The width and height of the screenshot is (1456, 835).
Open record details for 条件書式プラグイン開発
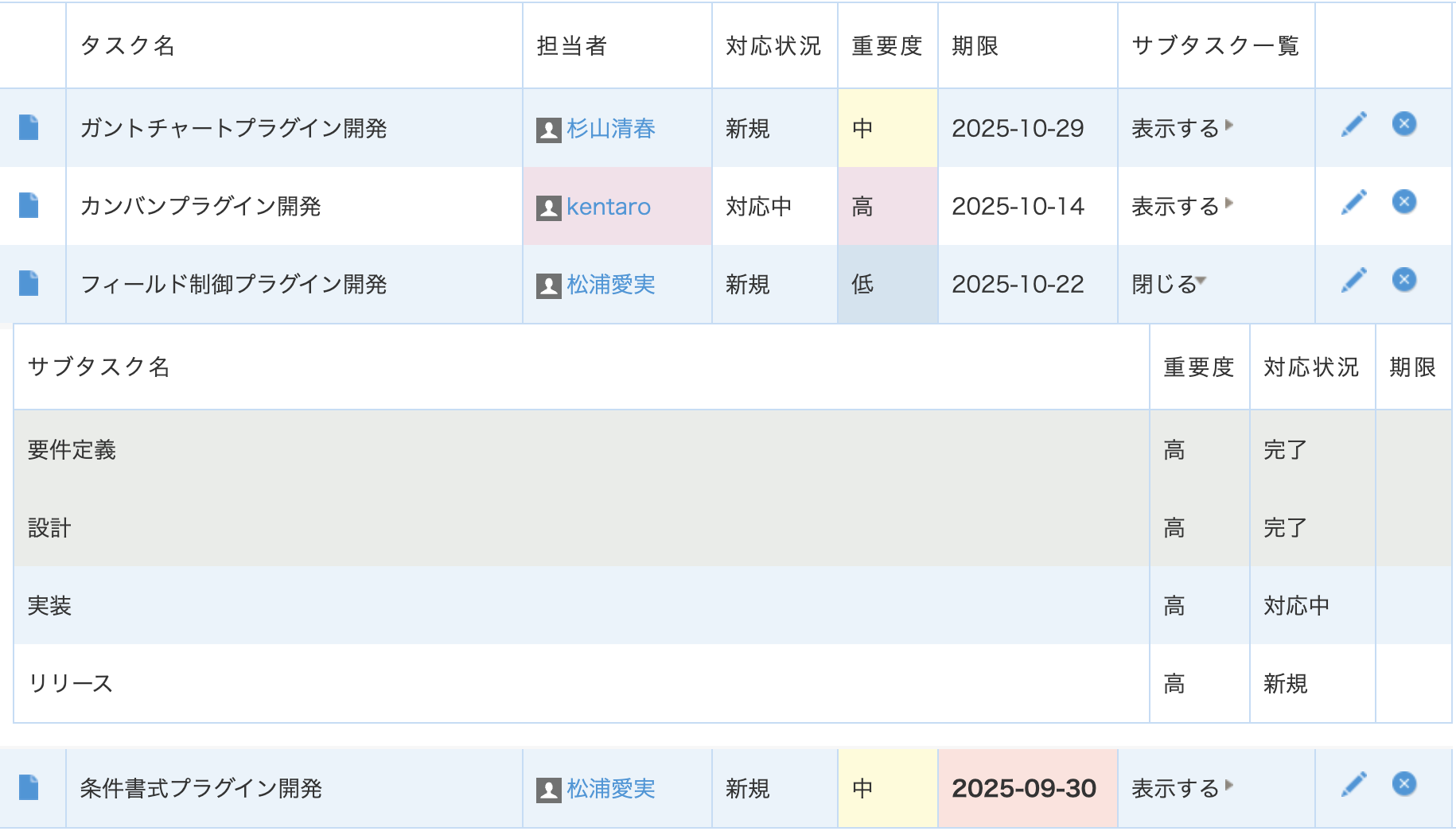pyautogui.click(x=29, y=787)
